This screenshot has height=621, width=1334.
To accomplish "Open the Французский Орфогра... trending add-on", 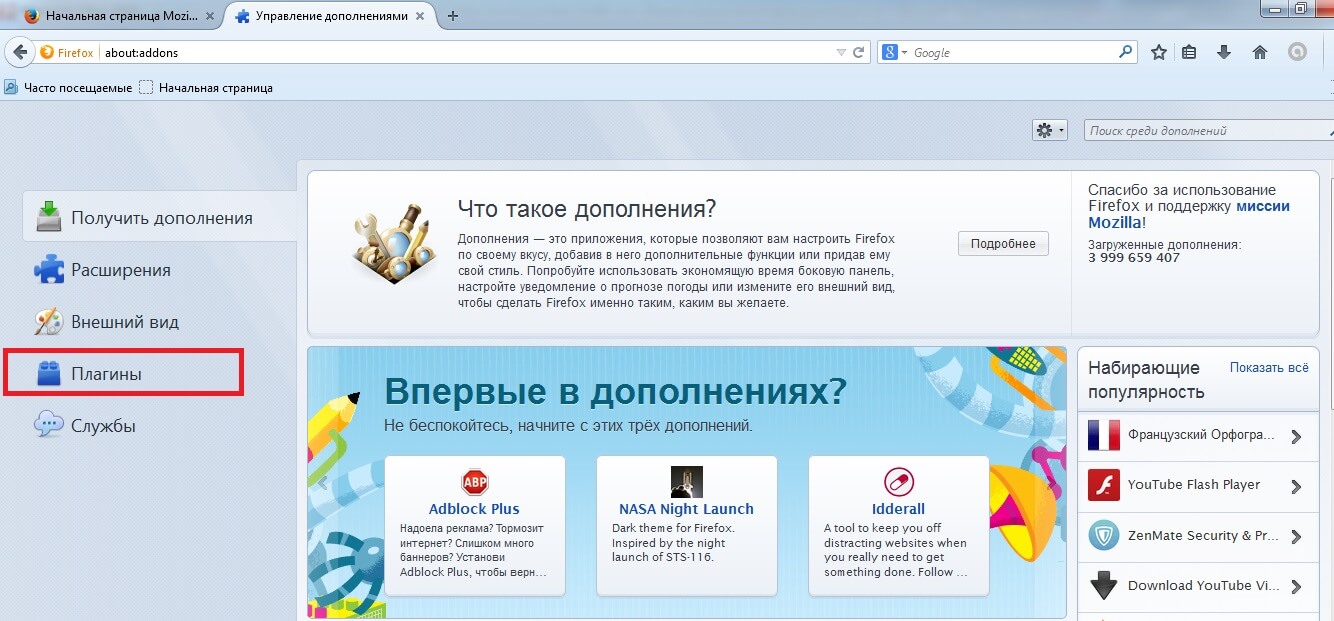I will [x=1198, y=436].
